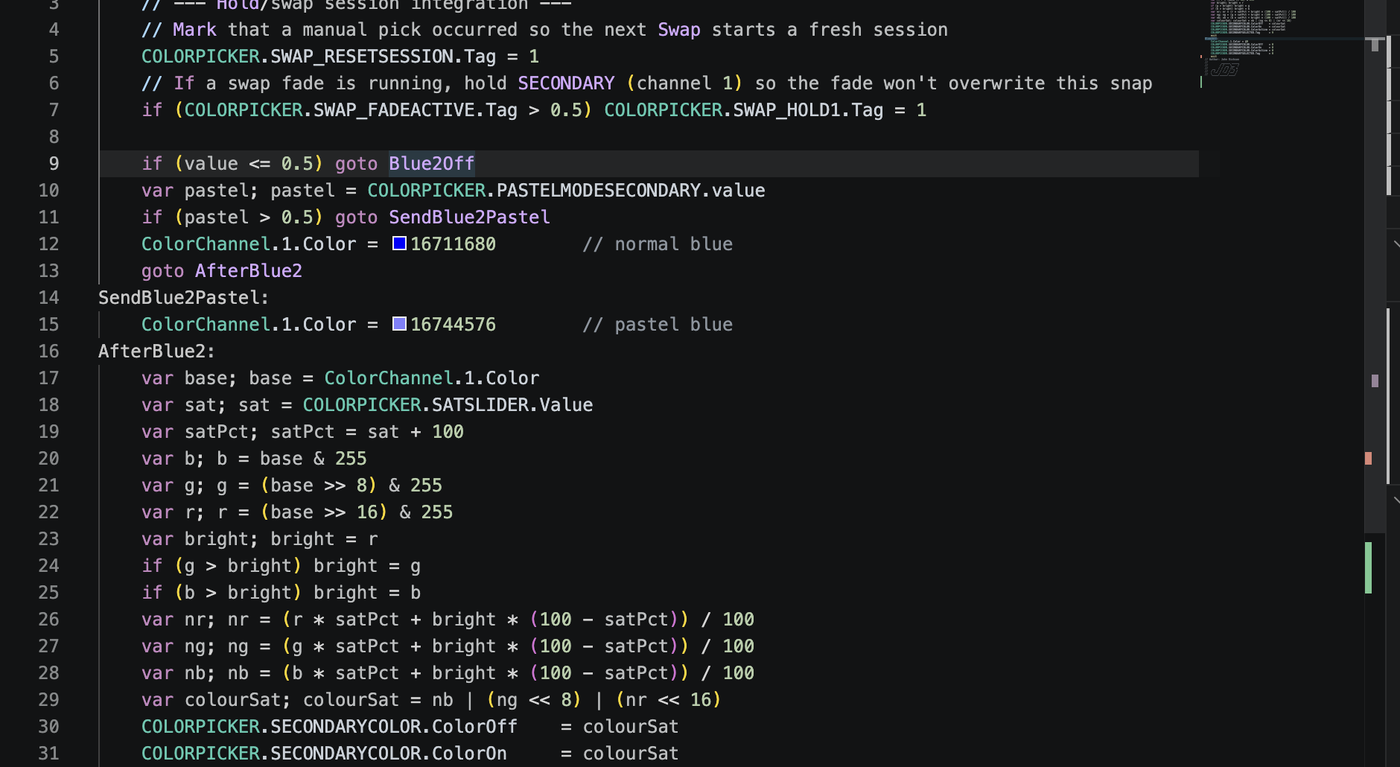Viewport: 1400px width, 767px height.
Task: Open the blue color swatch before 16711680
Action: (399, 244)
